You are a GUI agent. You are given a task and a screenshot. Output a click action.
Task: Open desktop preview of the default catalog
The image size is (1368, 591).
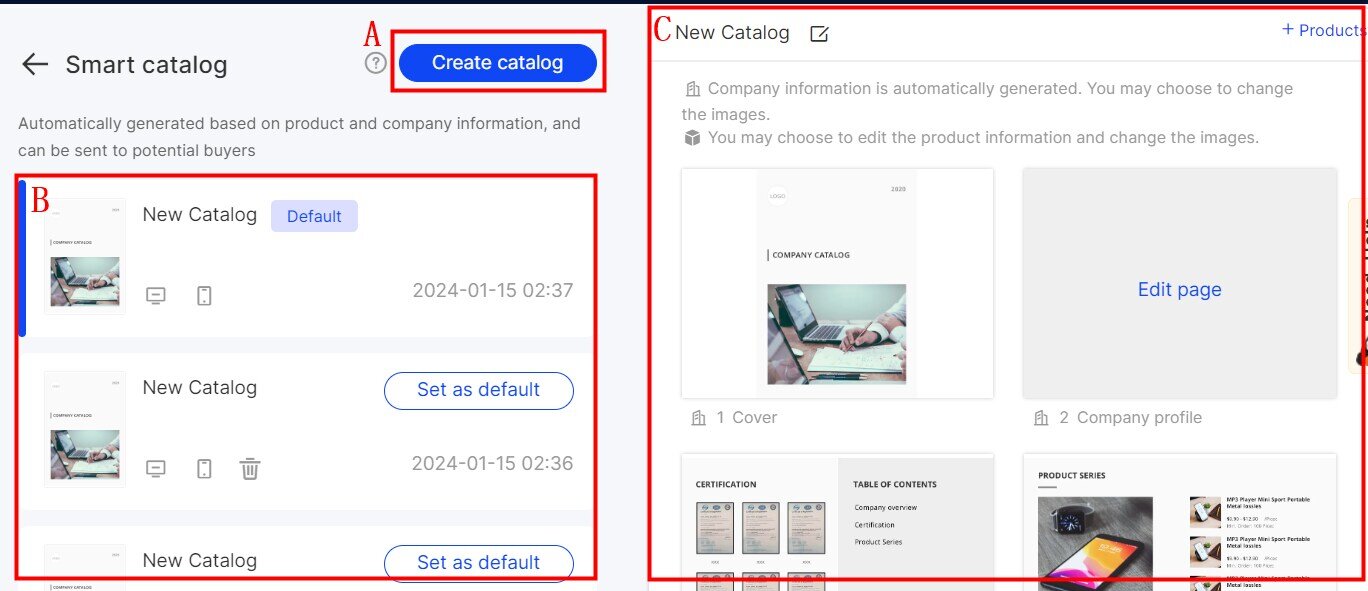(156, 296)
